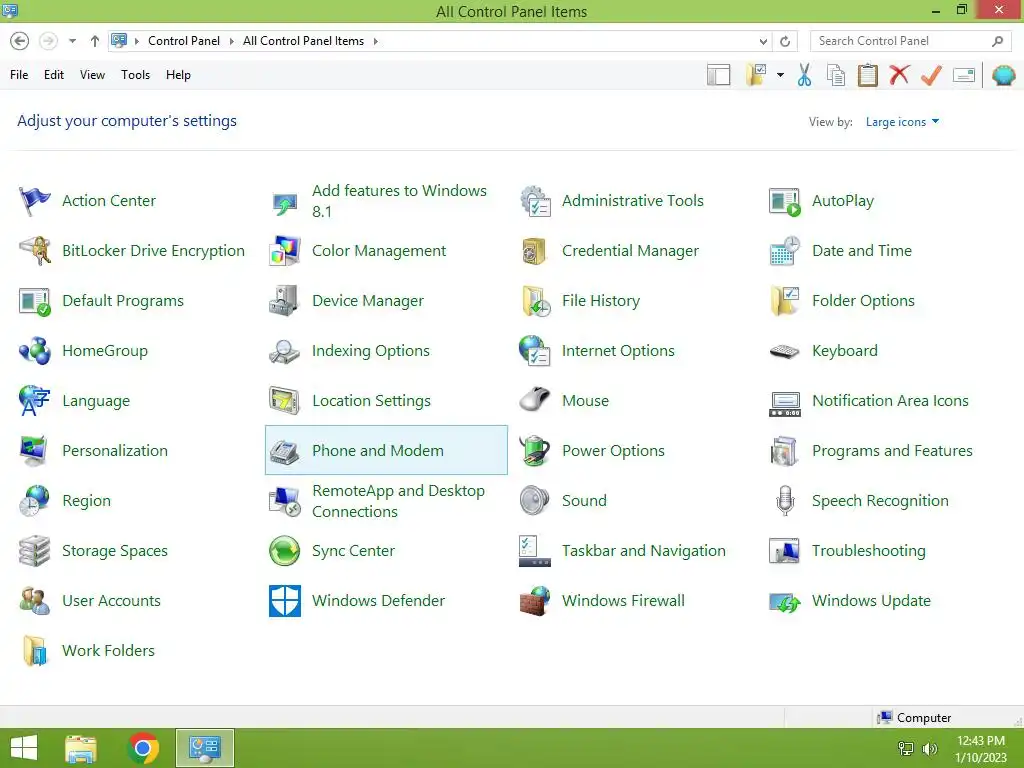Open the Troubleshooting link
Viewport: 1024px width, 768px height.
[x=869, y=551]
